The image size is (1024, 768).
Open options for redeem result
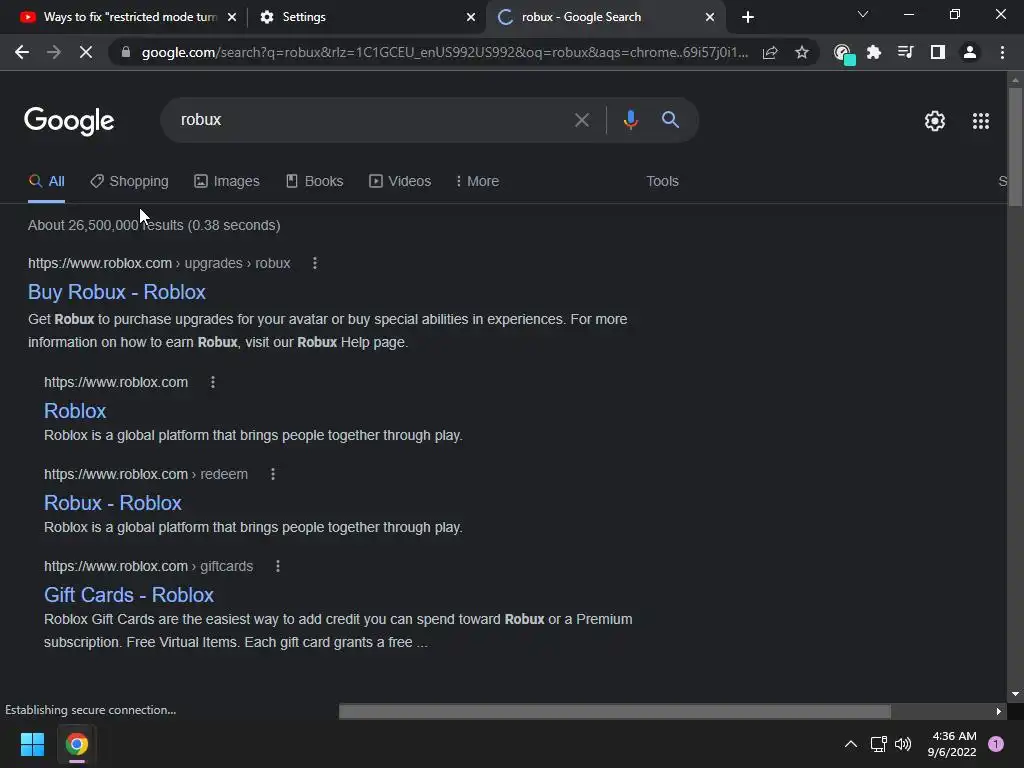pos(273,474)
